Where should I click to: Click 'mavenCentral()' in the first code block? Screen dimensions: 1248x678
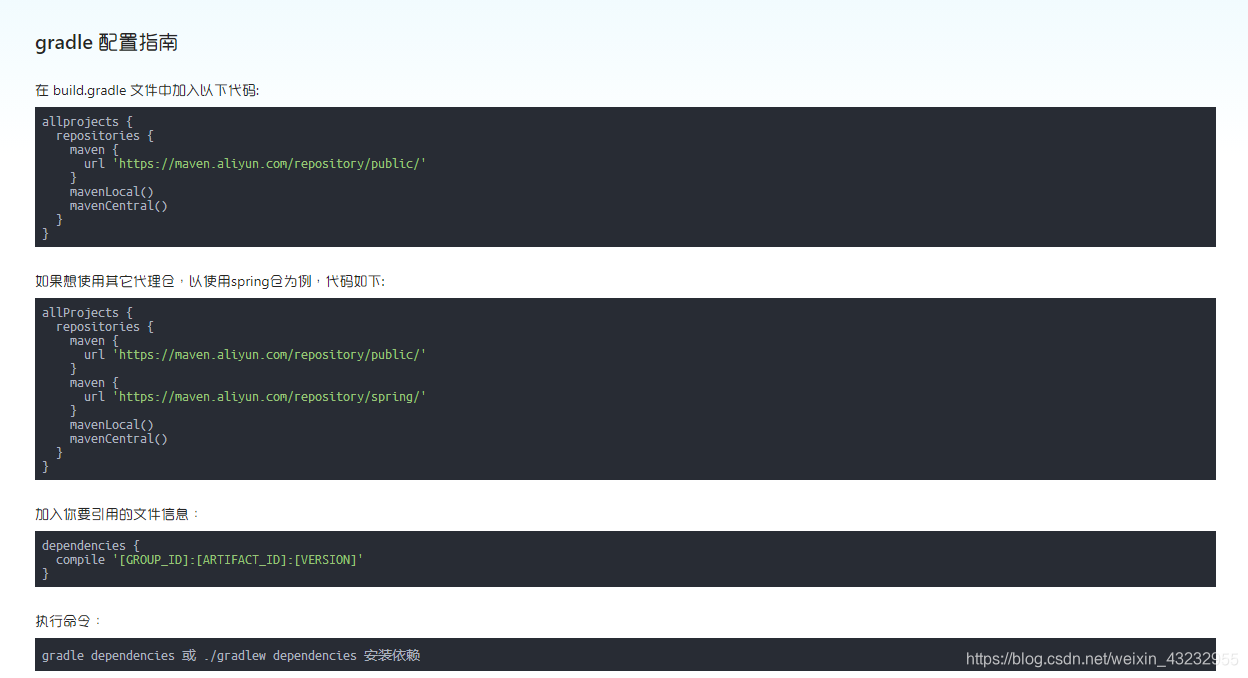pos(118,206)
